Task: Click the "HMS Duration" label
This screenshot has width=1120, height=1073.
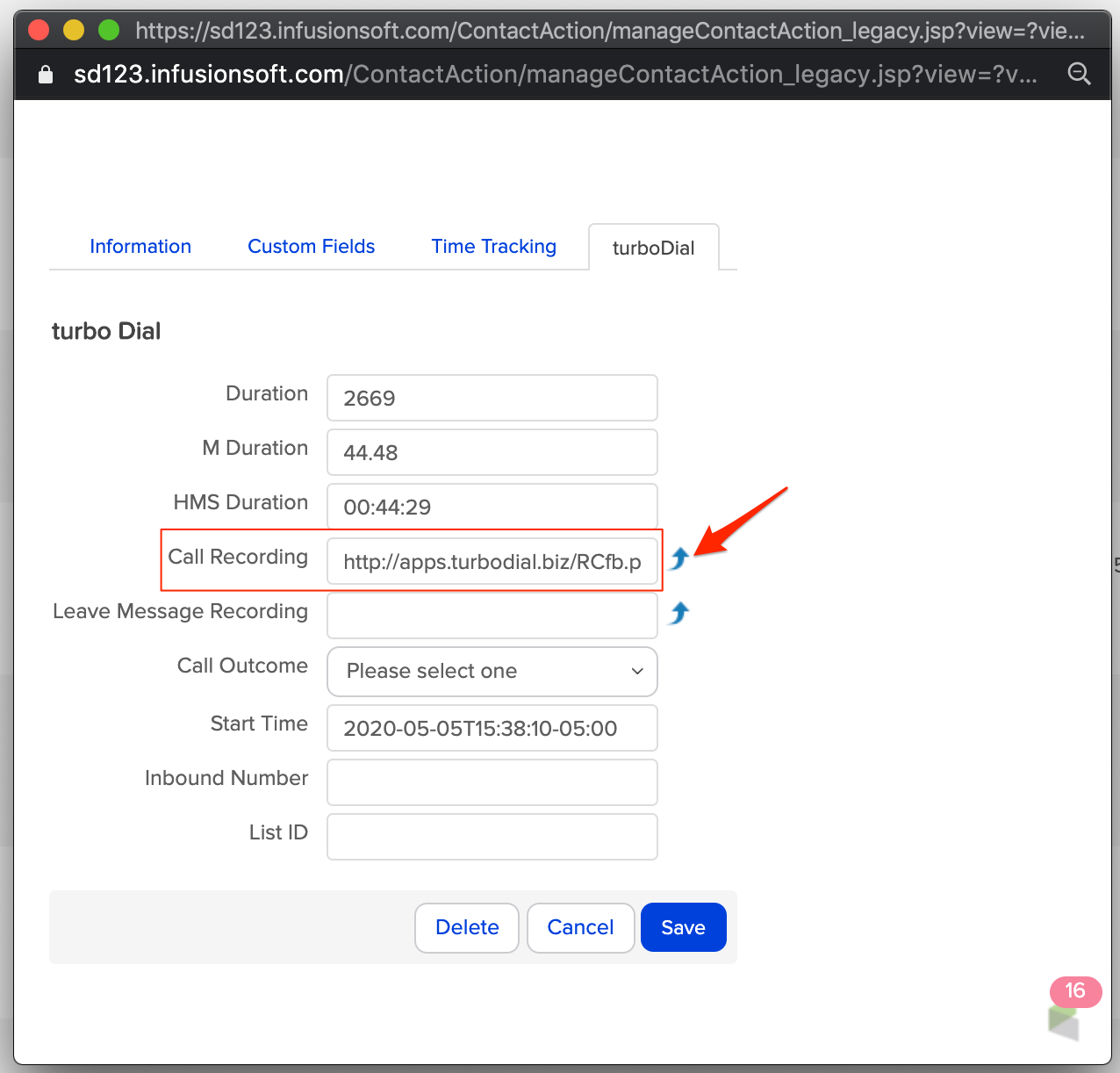Action: pos(241,502)
